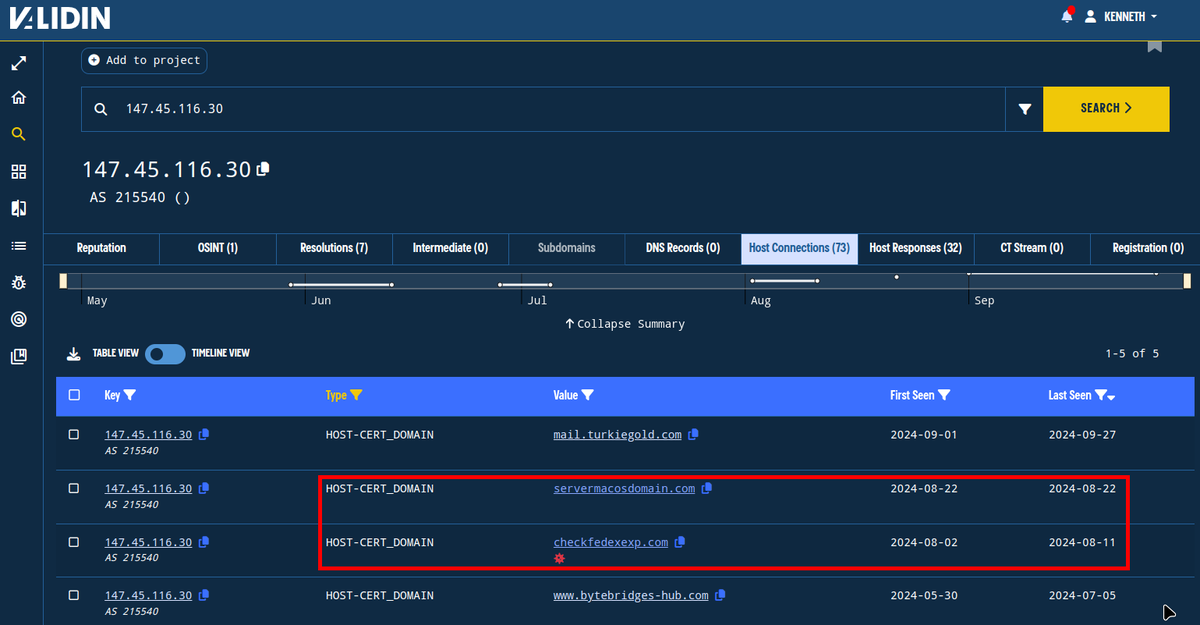Click the left timeline range handle
Screen dimensions: 1200x625
(x=63, y=281)
